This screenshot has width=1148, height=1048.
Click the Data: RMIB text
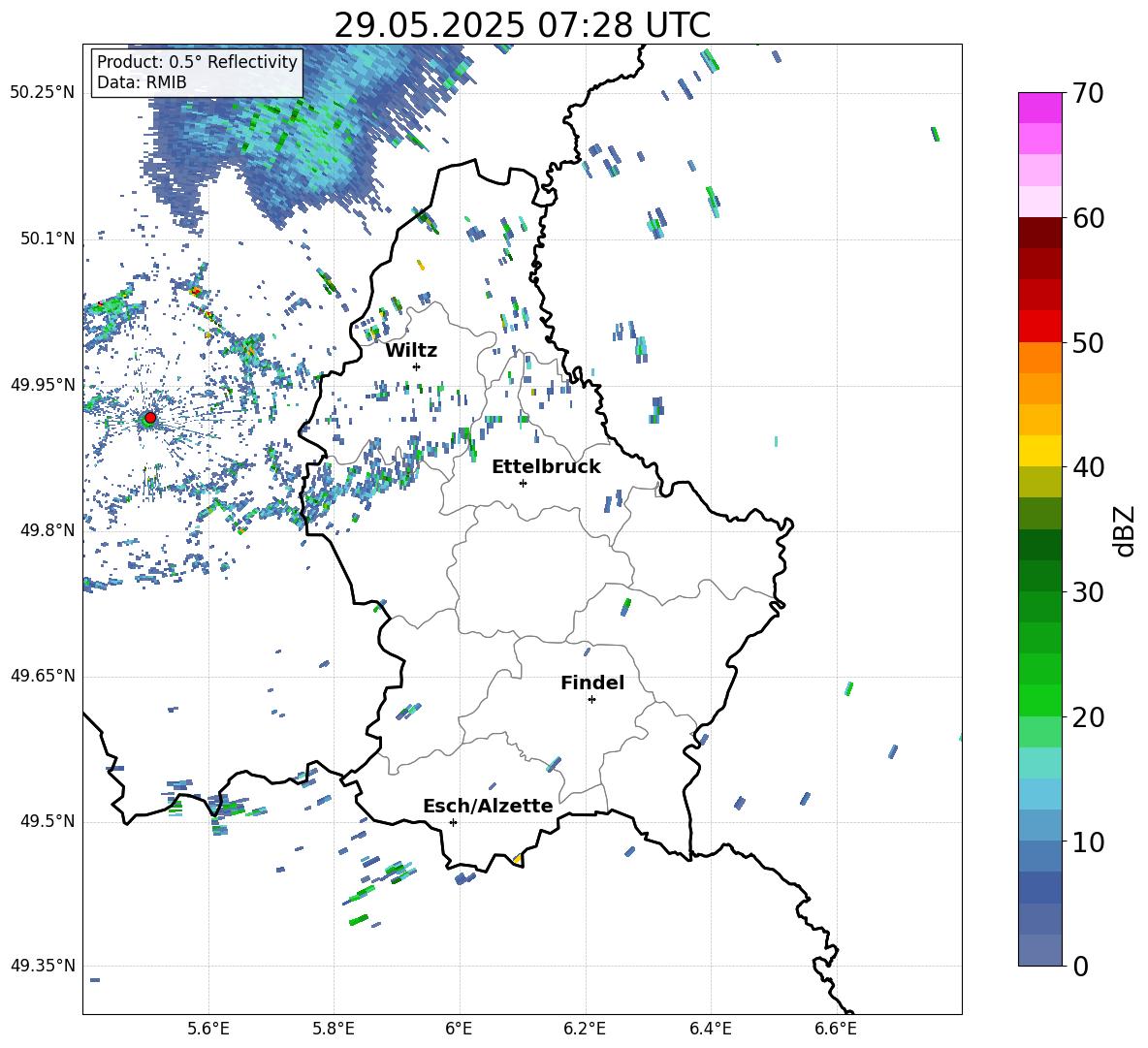click(x=142, y=82)
